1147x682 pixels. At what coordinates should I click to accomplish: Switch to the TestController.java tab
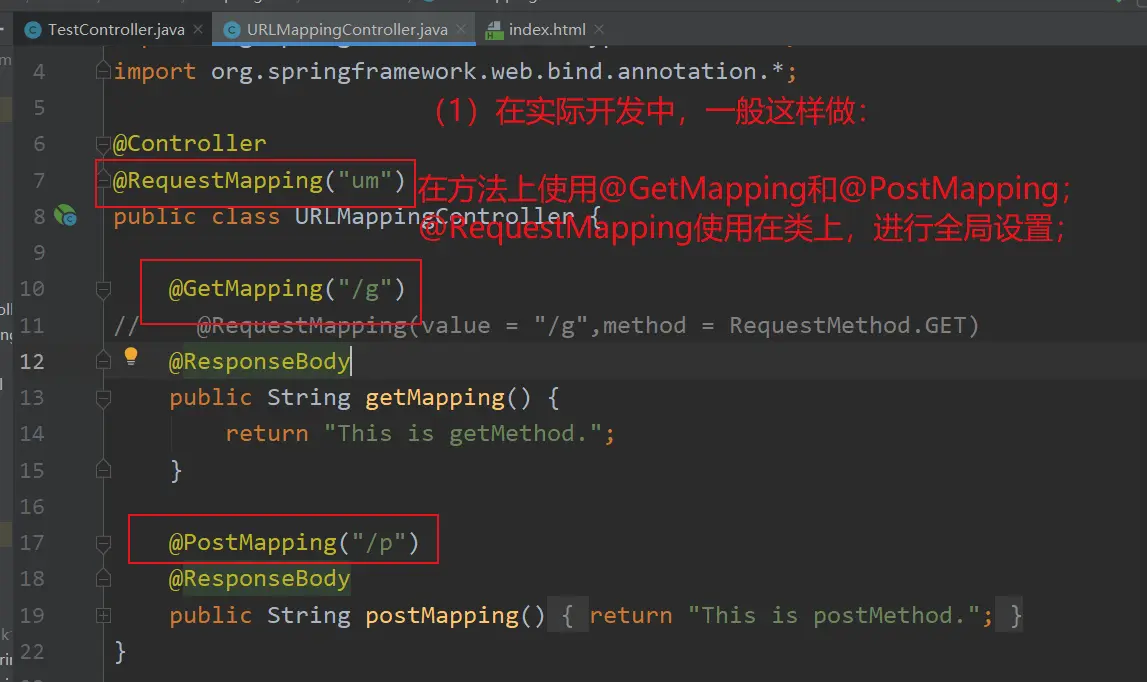[x=114, y=29]
